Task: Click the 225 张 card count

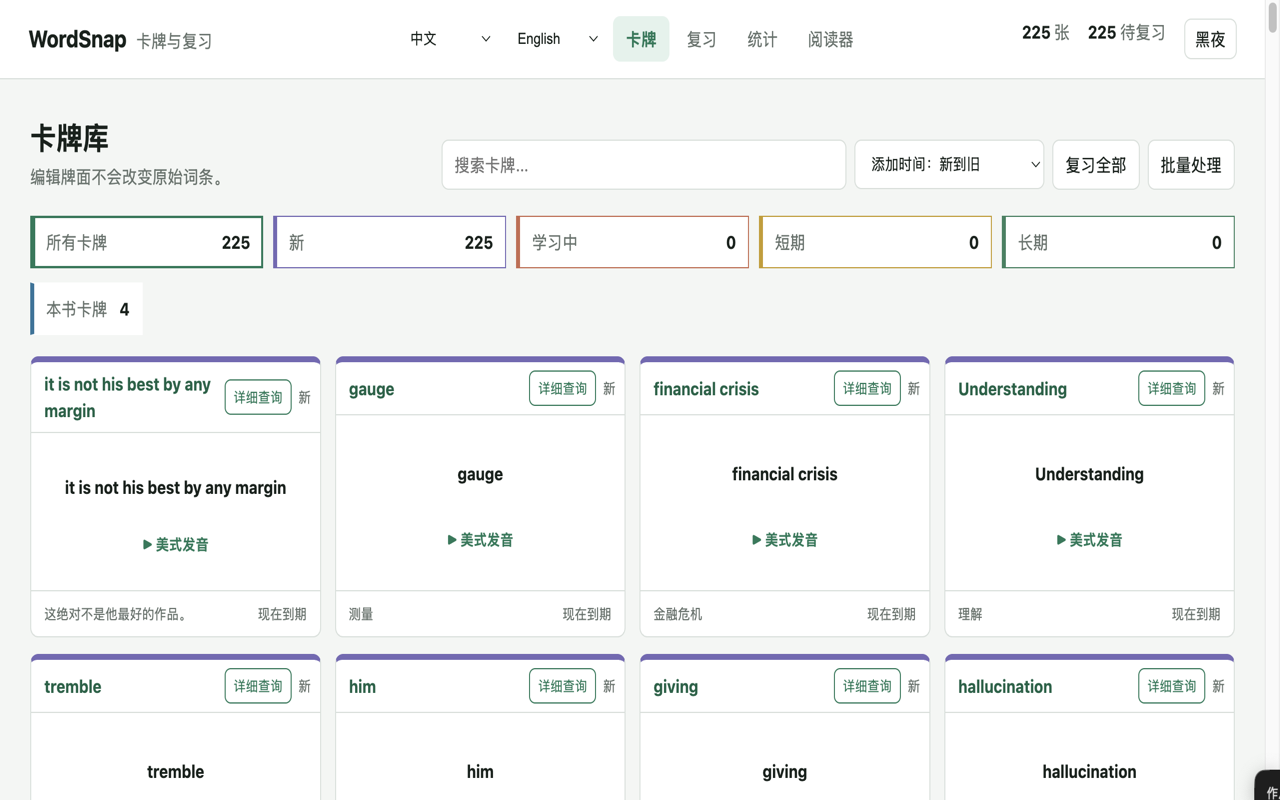Action: [1045, 33]
